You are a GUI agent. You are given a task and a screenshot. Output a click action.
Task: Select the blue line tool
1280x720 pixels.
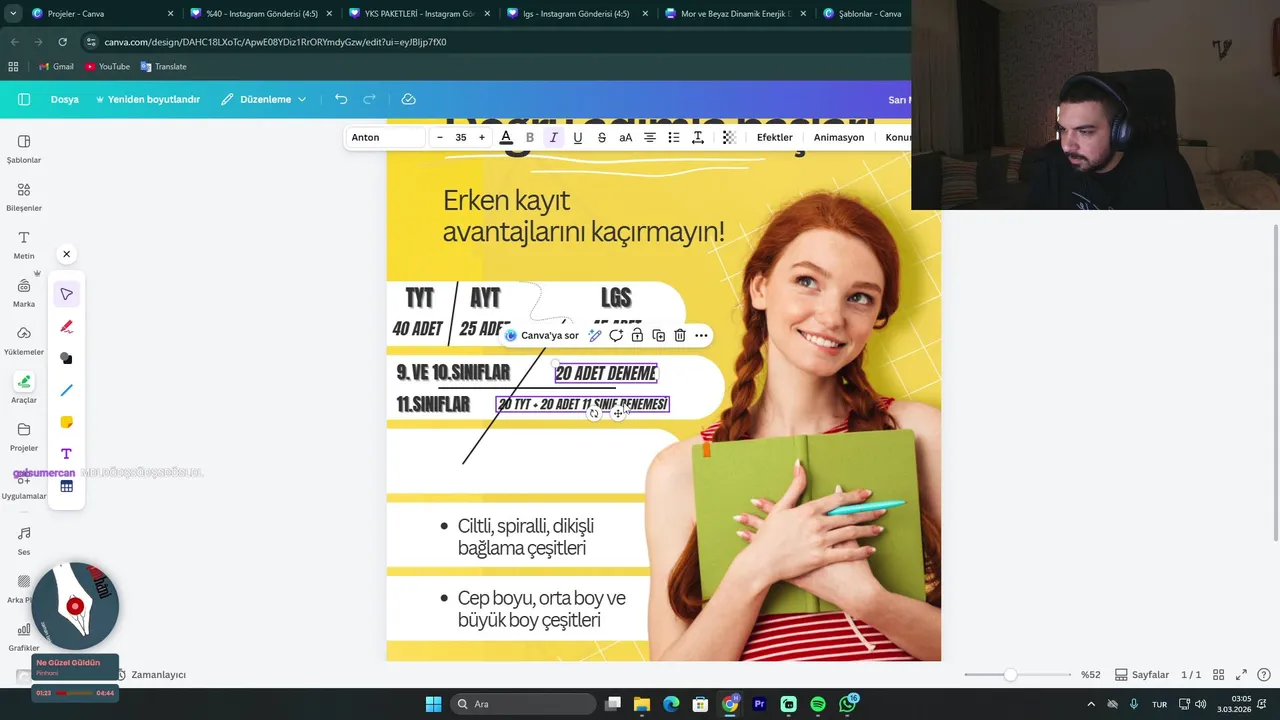coord(66,390)
